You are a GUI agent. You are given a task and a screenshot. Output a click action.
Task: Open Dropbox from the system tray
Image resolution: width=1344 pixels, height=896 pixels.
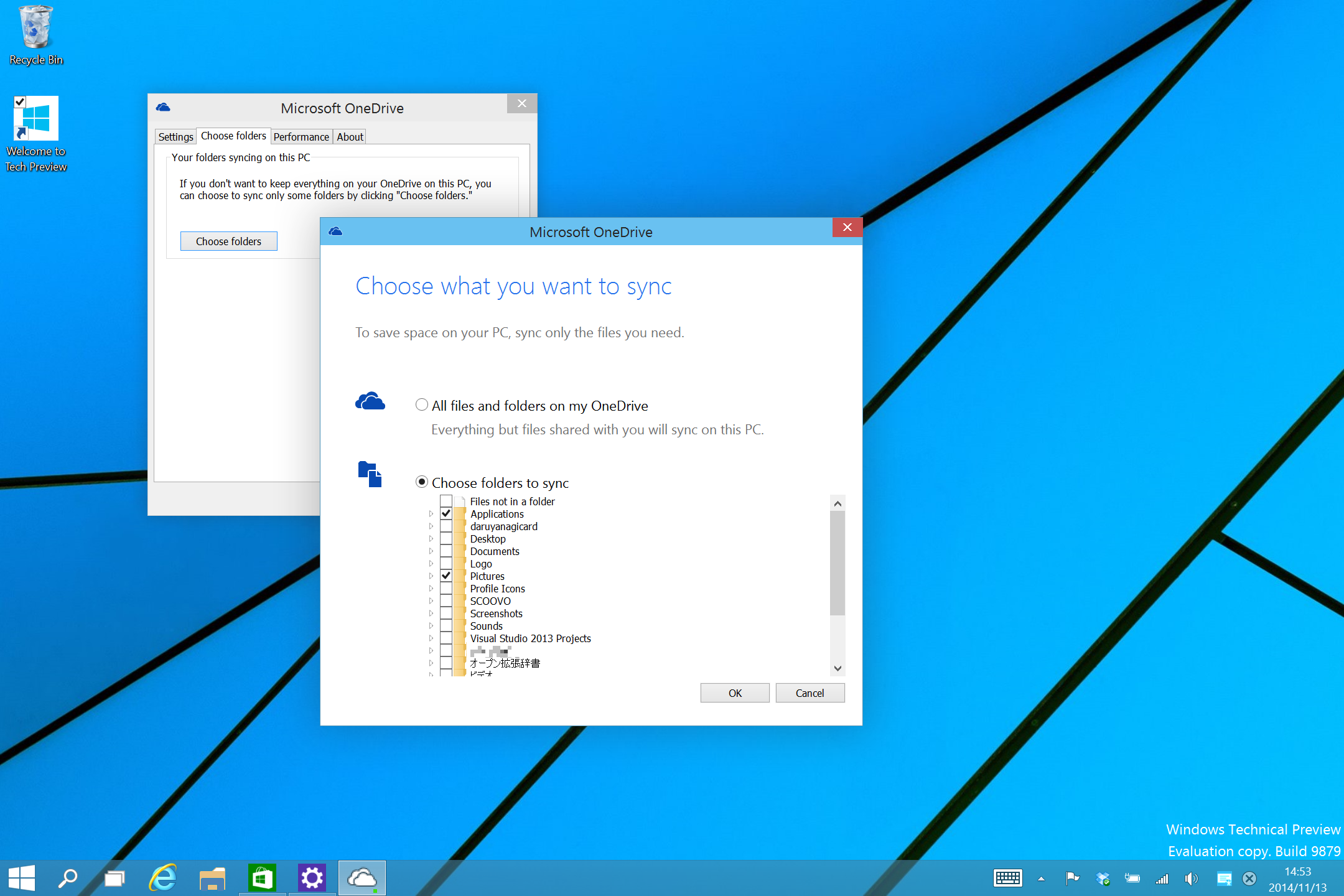coord(1103,879)
